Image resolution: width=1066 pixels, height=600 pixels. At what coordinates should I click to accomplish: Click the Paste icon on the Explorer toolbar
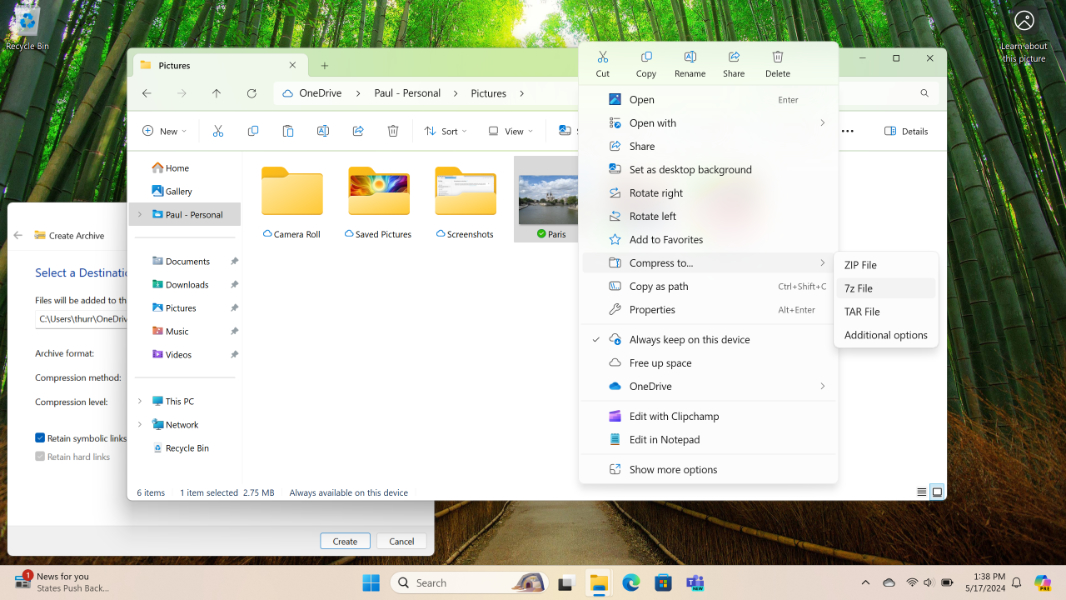click(287, 131)
